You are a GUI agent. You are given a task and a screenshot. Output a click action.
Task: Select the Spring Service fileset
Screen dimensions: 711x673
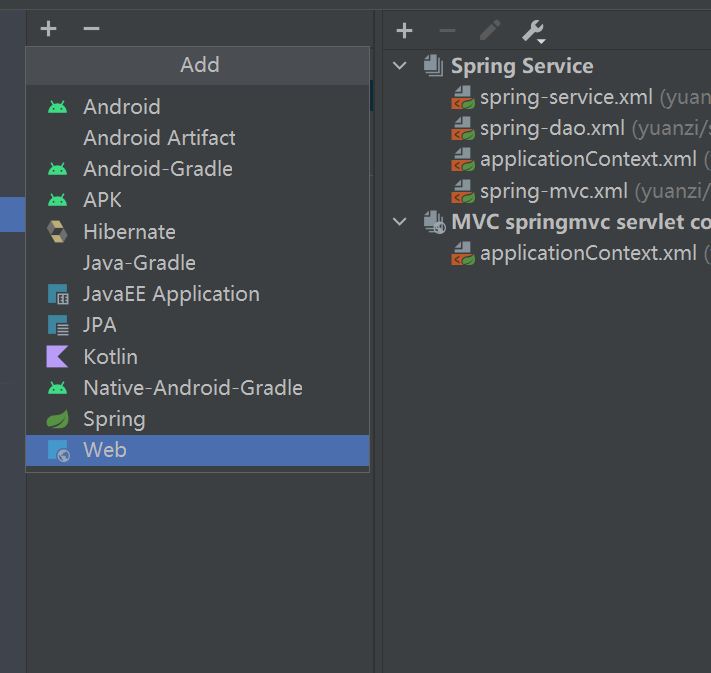pos(522,66)
